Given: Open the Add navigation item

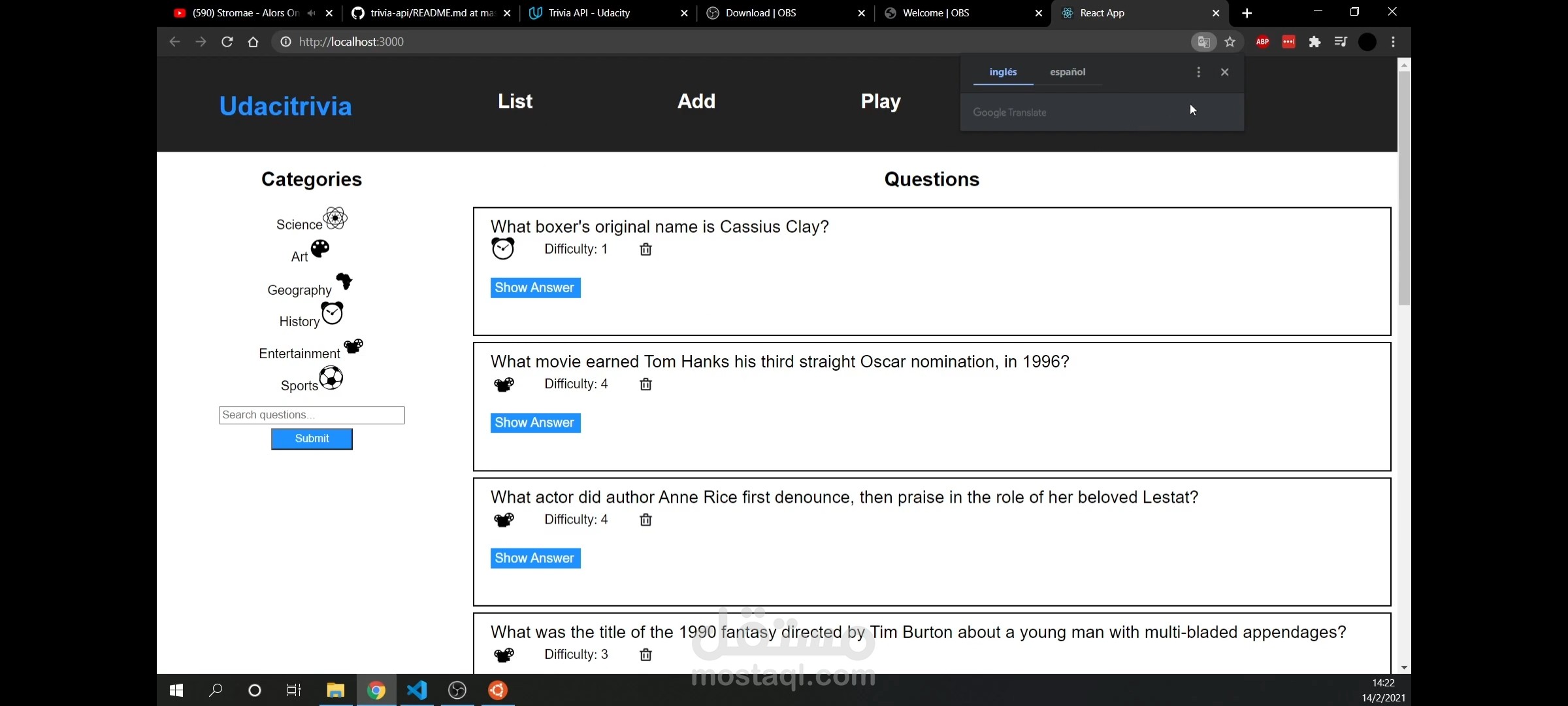Looking at the screenshot, I should [696, 101].
